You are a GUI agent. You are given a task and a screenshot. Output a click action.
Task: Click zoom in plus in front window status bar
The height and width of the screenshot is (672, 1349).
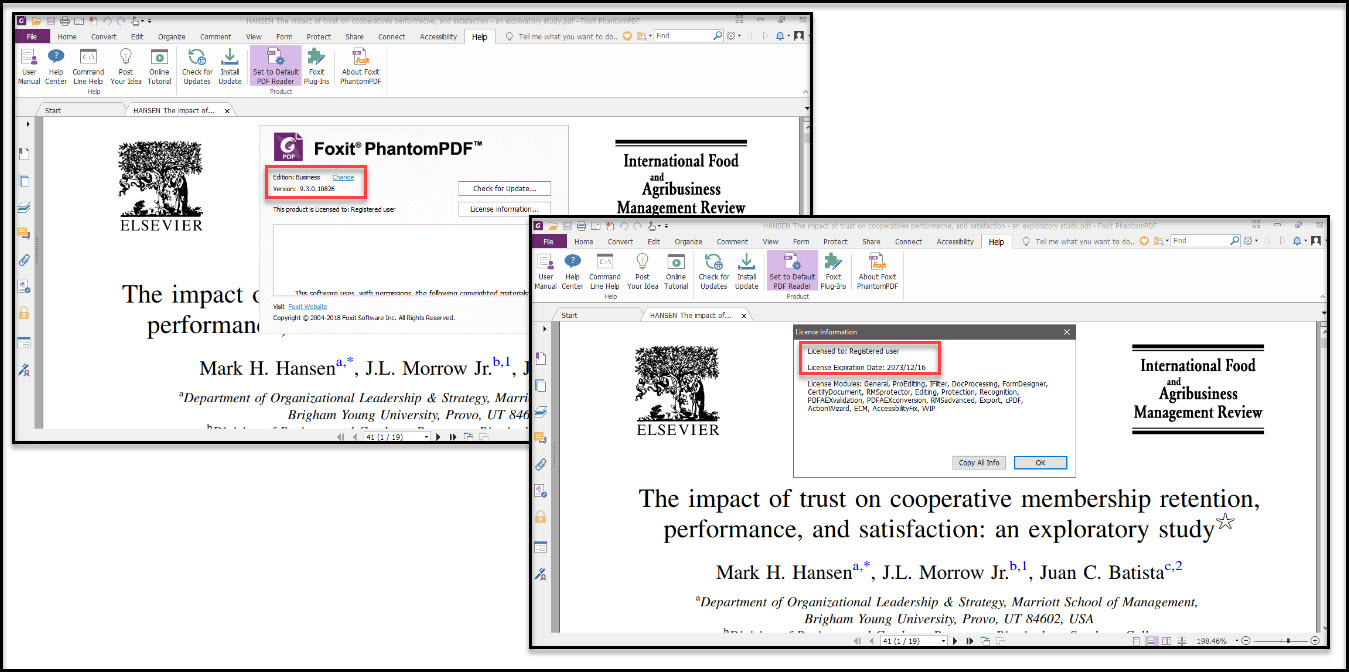(x=1315, y=640)
